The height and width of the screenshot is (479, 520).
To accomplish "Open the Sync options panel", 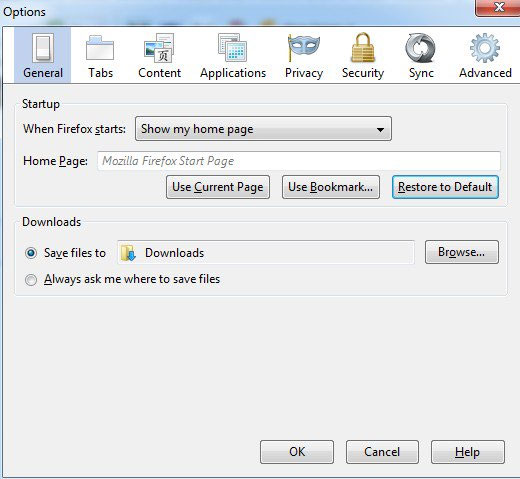I will [x=421, y=55].
